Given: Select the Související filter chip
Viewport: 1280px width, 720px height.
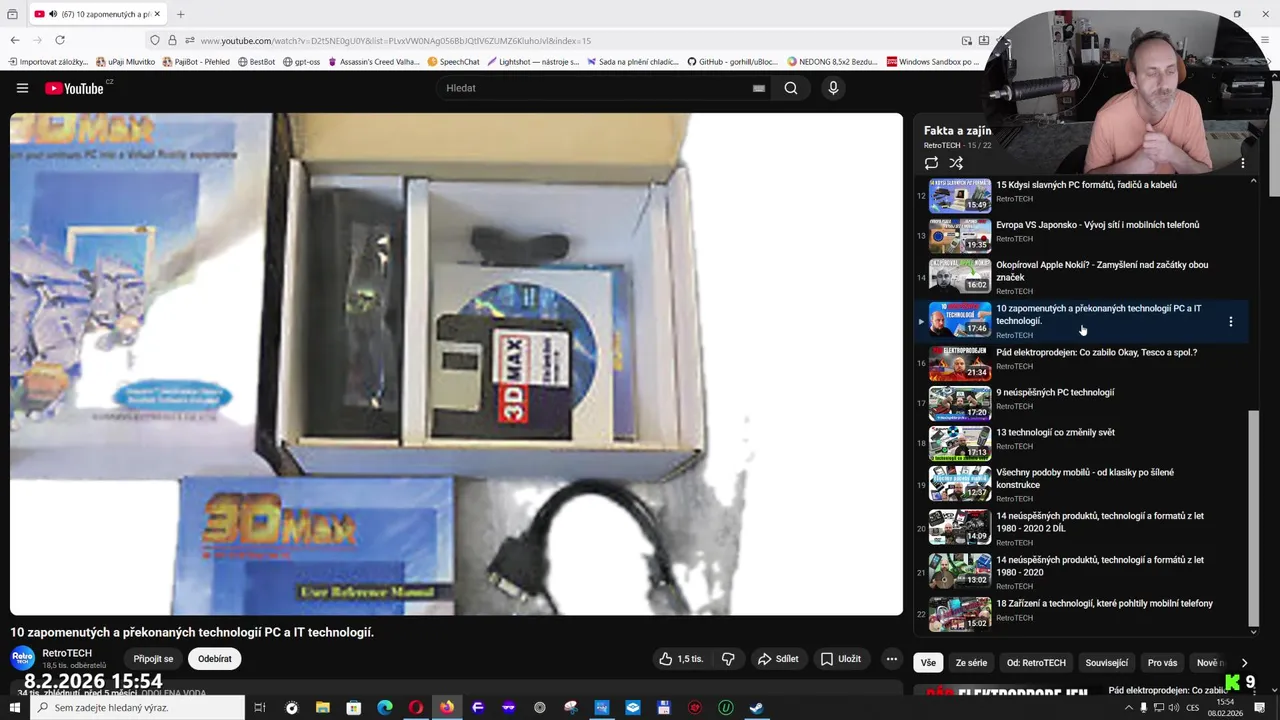Looking at the screenshot, I should (1107, 663).
